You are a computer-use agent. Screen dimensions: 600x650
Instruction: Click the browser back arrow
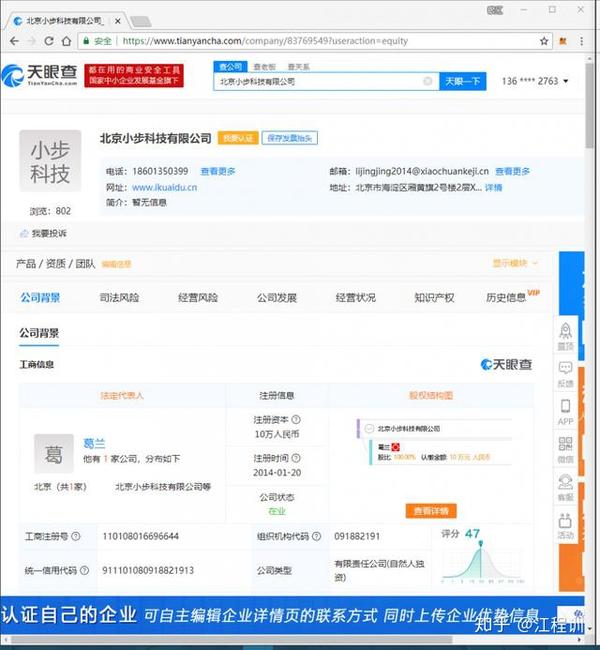click(15, 41)
